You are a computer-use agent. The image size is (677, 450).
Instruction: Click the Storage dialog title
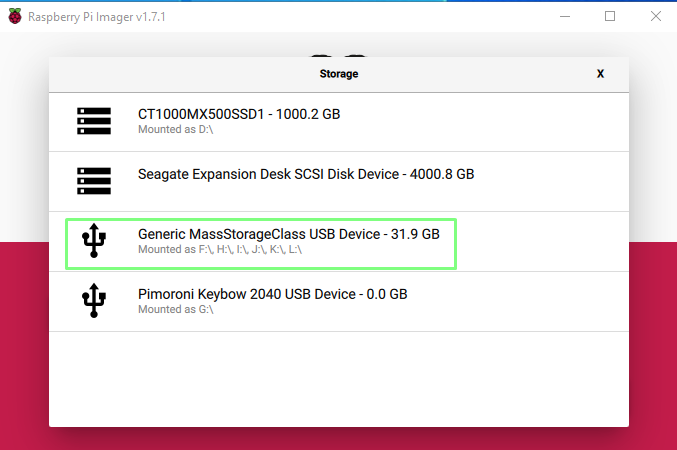(x=339, y=74)
